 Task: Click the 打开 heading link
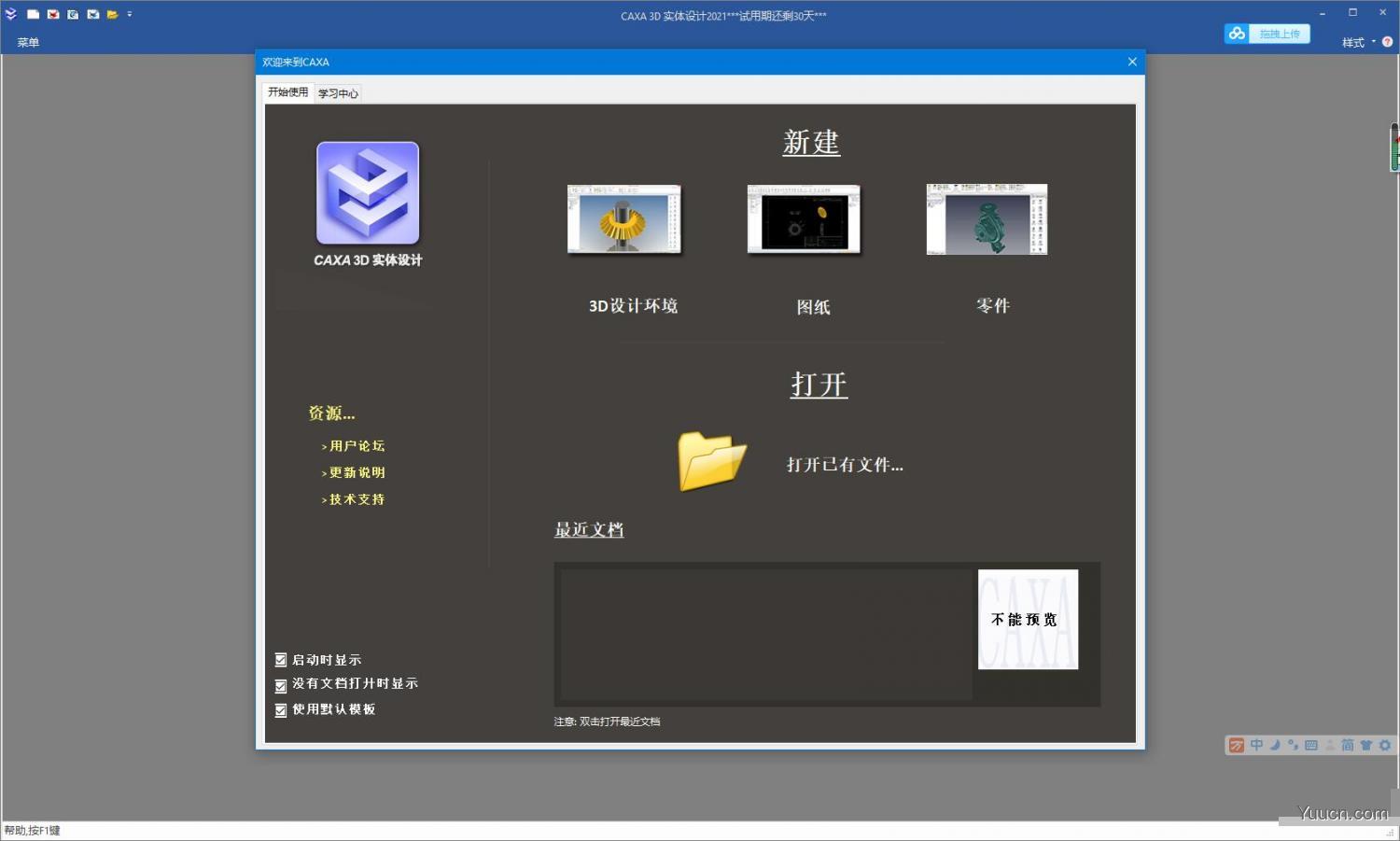click(x=819, y=385)
